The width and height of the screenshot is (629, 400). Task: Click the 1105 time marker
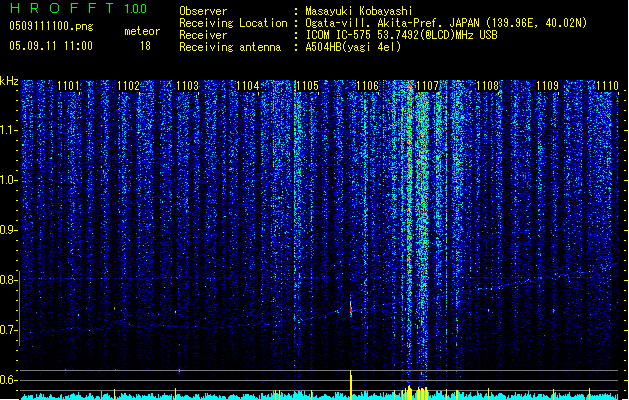[x=308, y=86]
